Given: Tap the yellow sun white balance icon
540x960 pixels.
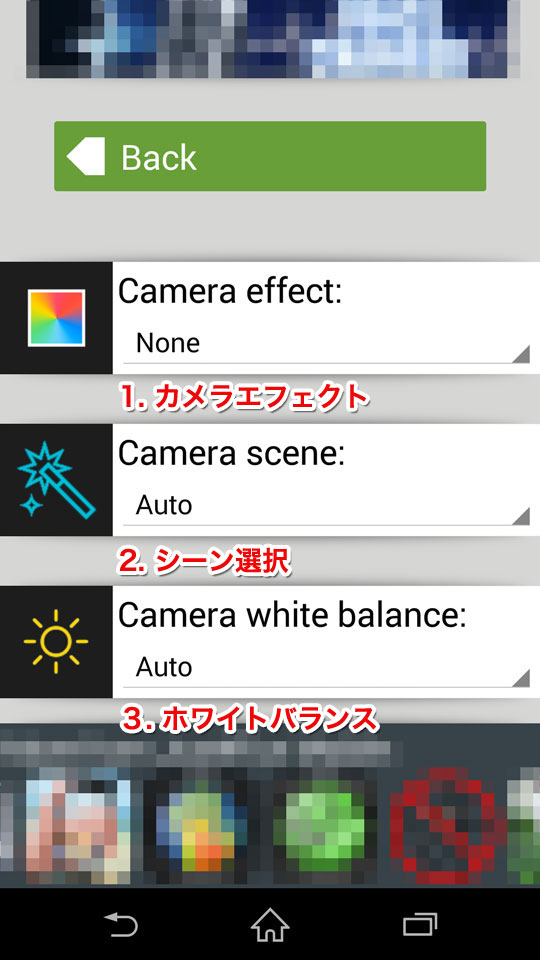Looking at the screenshot, I should coord(56,642).
